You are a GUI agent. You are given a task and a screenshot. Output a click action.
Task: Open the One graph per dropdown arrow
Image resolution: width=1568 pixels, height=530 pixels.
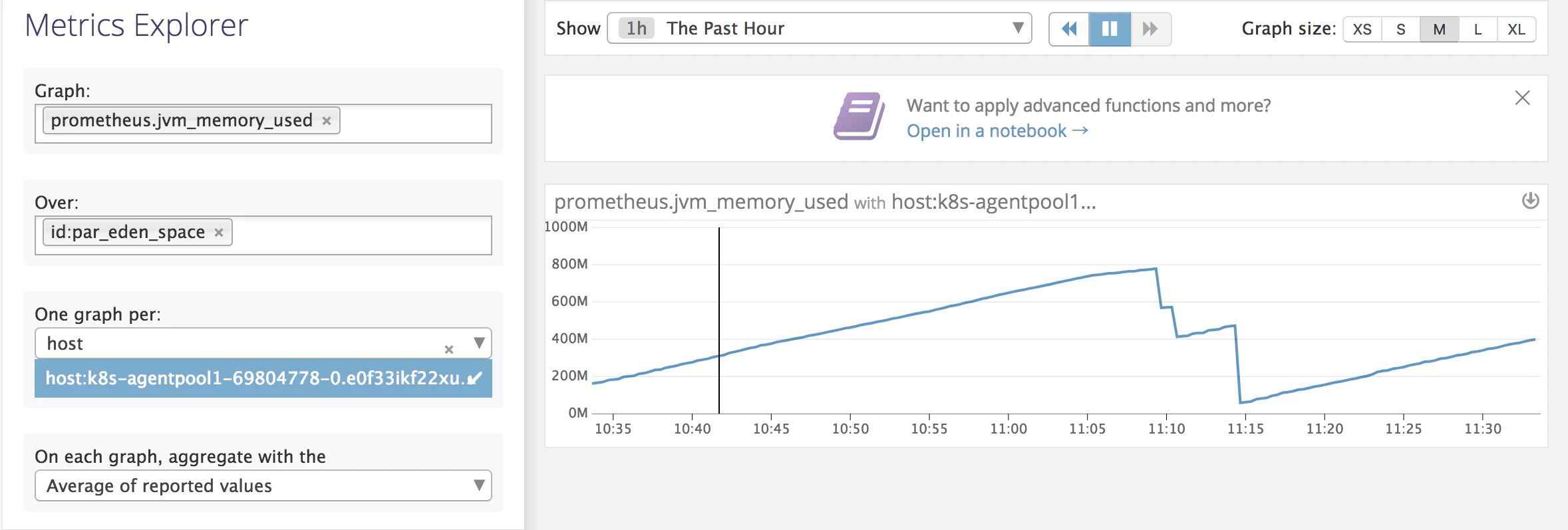click(479, 343)
